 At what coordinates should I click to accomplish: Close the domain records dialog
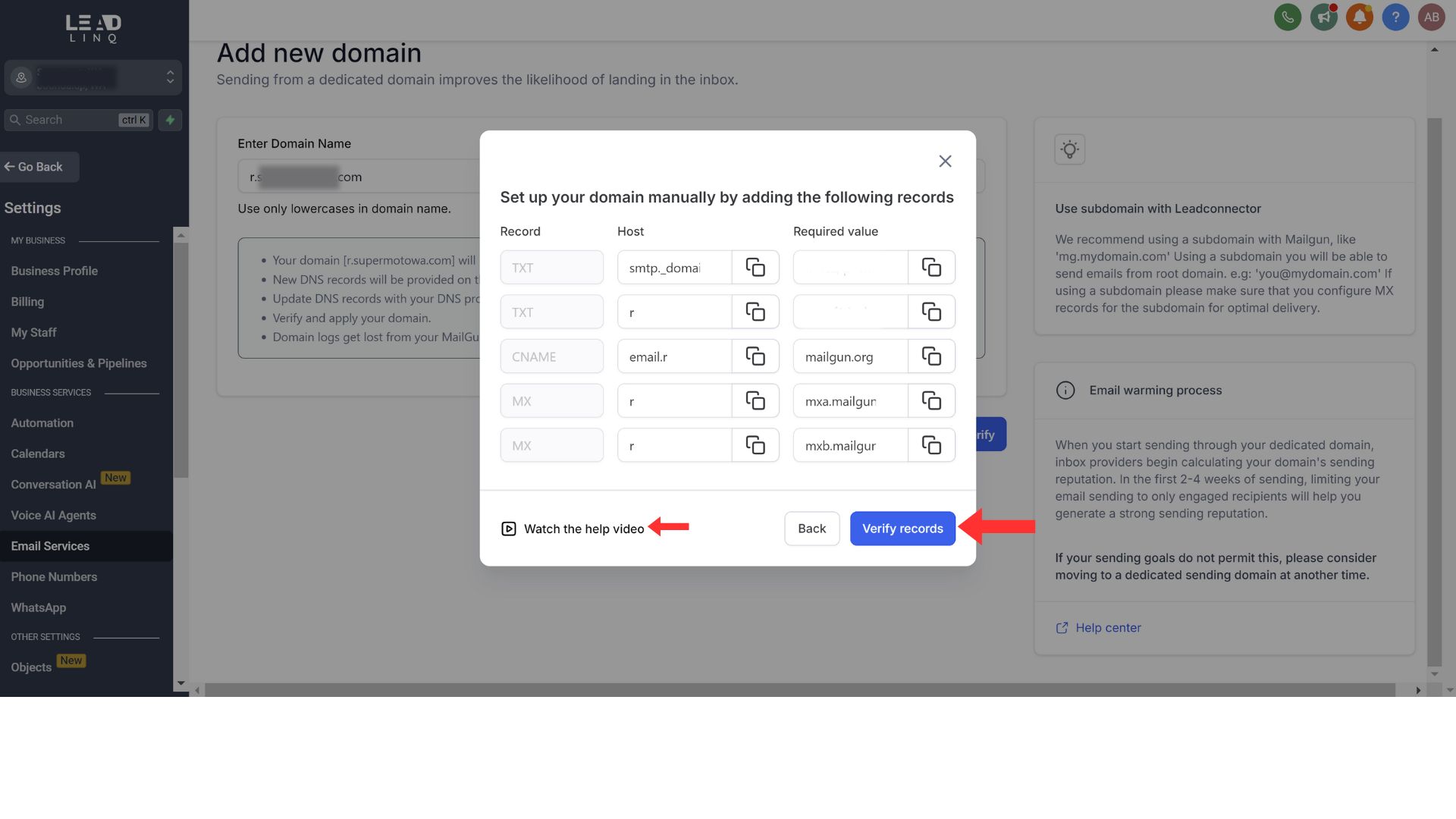pyautogui.click(x=945, y=161)
